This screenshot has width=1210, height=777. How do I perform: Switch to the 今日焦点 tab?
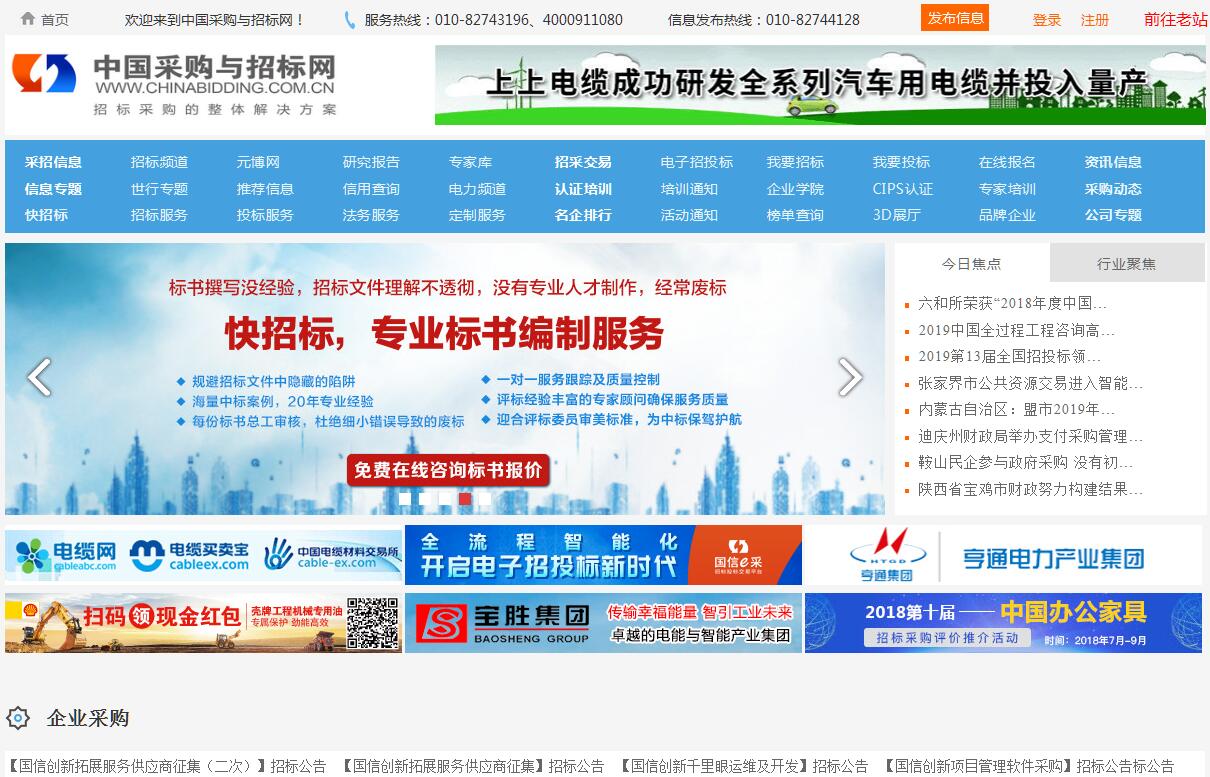click(971, 264)
